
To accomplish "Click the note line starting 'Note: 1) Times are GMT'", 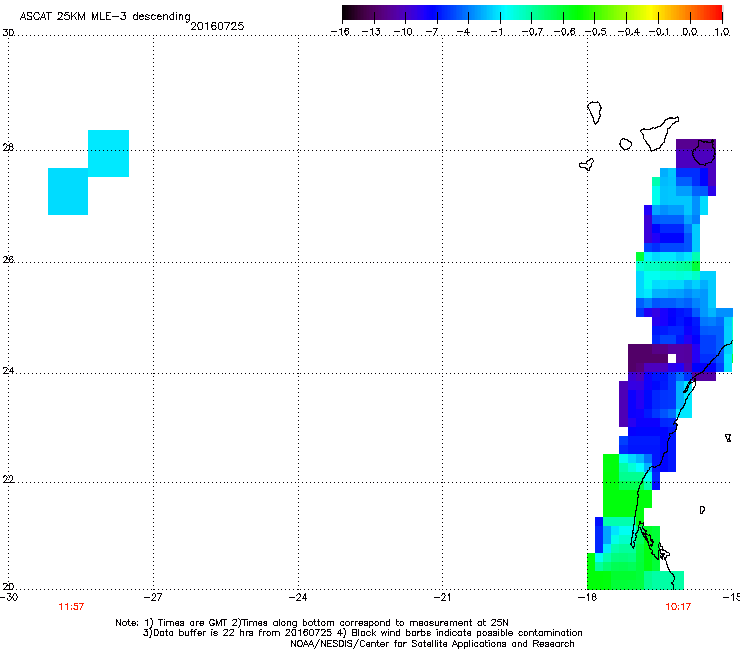I will pyautogui.click(x=312, y=623).
